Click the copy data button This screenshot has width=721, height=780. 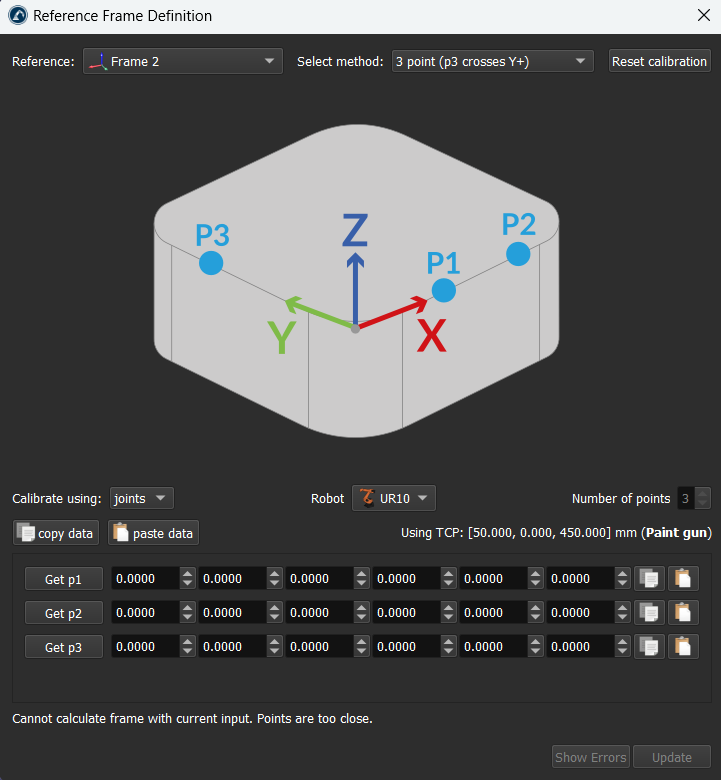(55, 533)
